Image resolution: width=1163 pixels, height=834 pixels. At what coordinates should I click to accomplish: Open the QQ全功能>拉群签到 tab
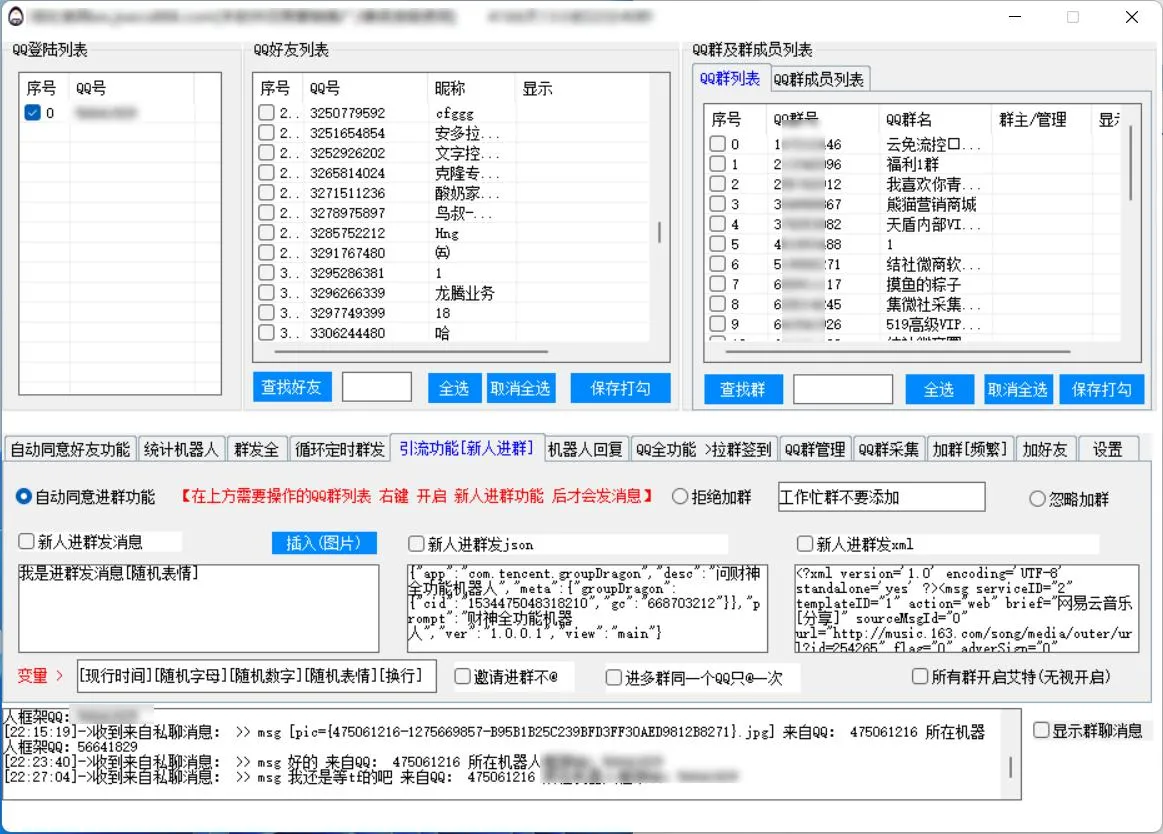(703, 450)
